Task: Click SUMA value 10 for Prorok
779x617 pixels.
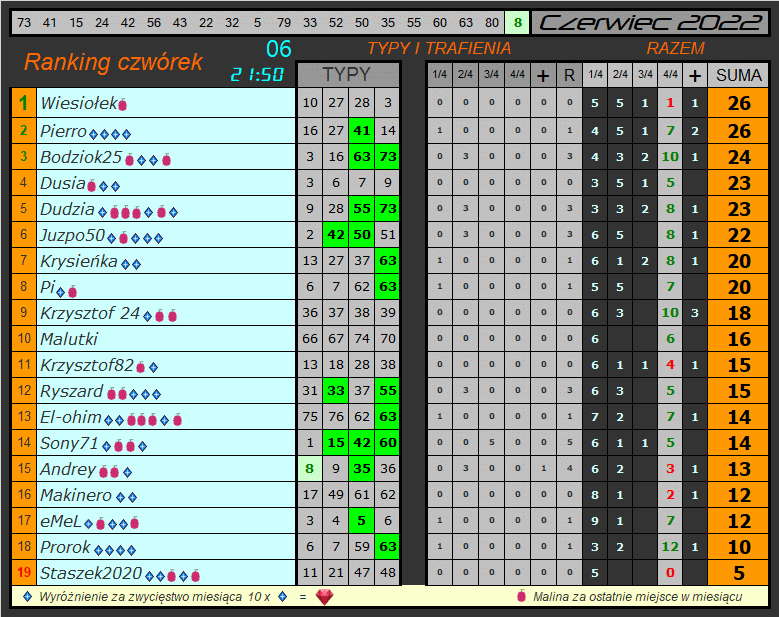Action: [x=738, y=547]
